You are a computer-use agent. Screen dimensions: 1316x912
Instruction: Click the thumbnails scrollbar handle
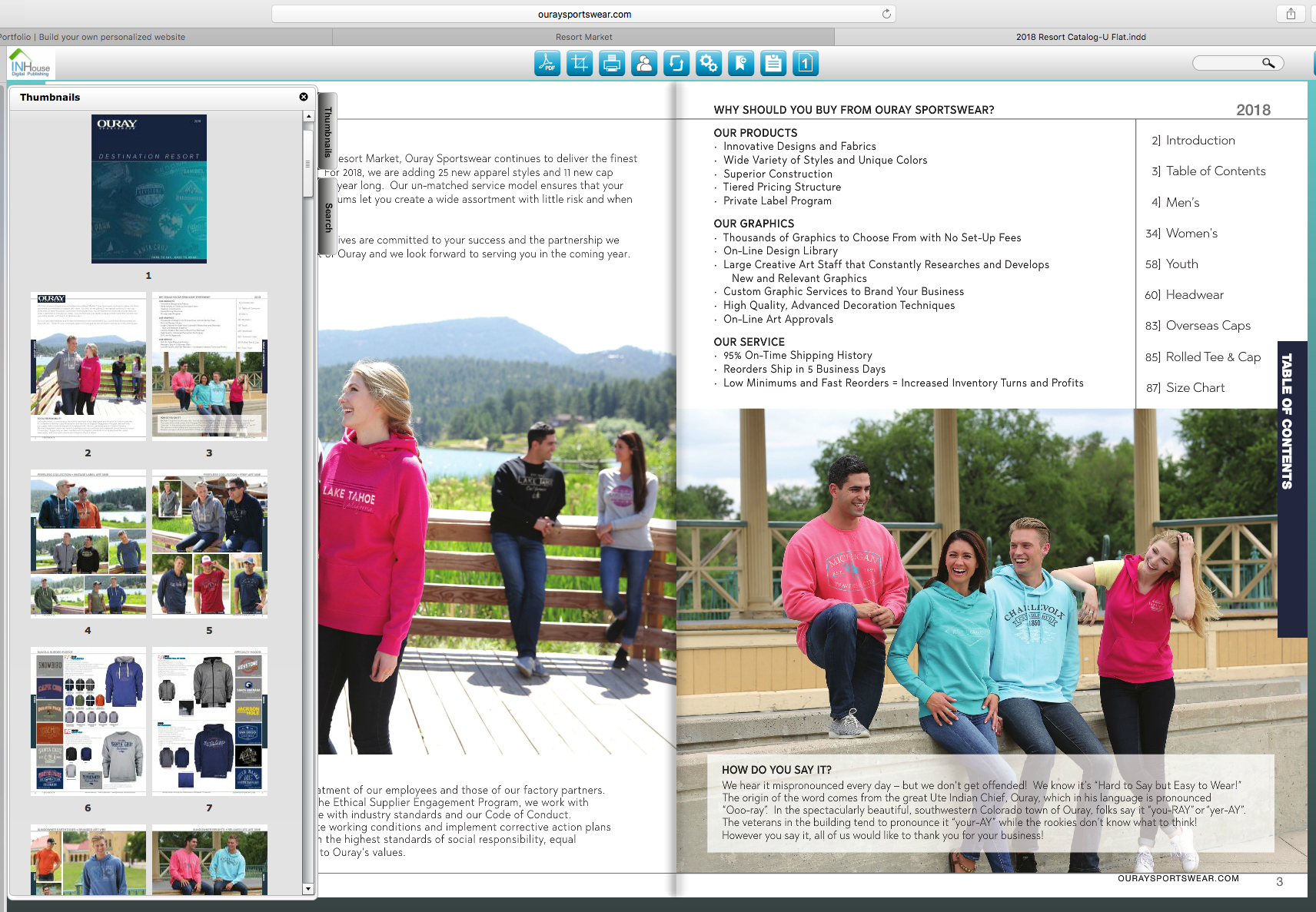click(x=308, y=164)
